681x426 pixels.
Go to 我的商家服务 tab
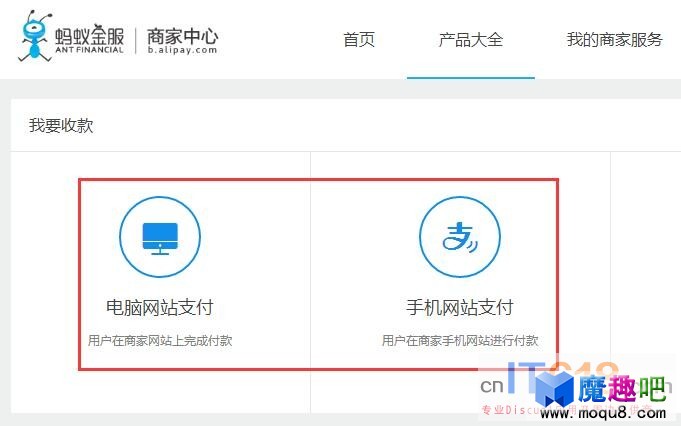click(615, 40)
